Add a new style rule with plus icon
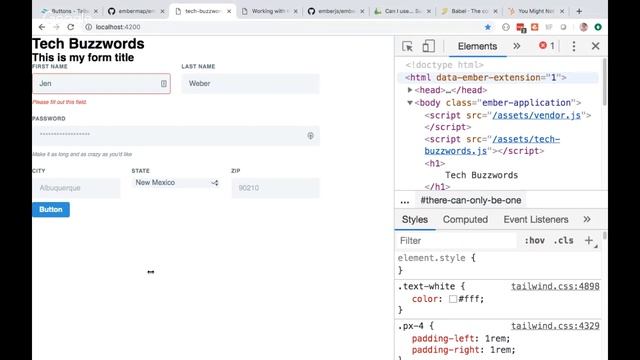This screenshot has width=640, height=360. pos(589,240)
